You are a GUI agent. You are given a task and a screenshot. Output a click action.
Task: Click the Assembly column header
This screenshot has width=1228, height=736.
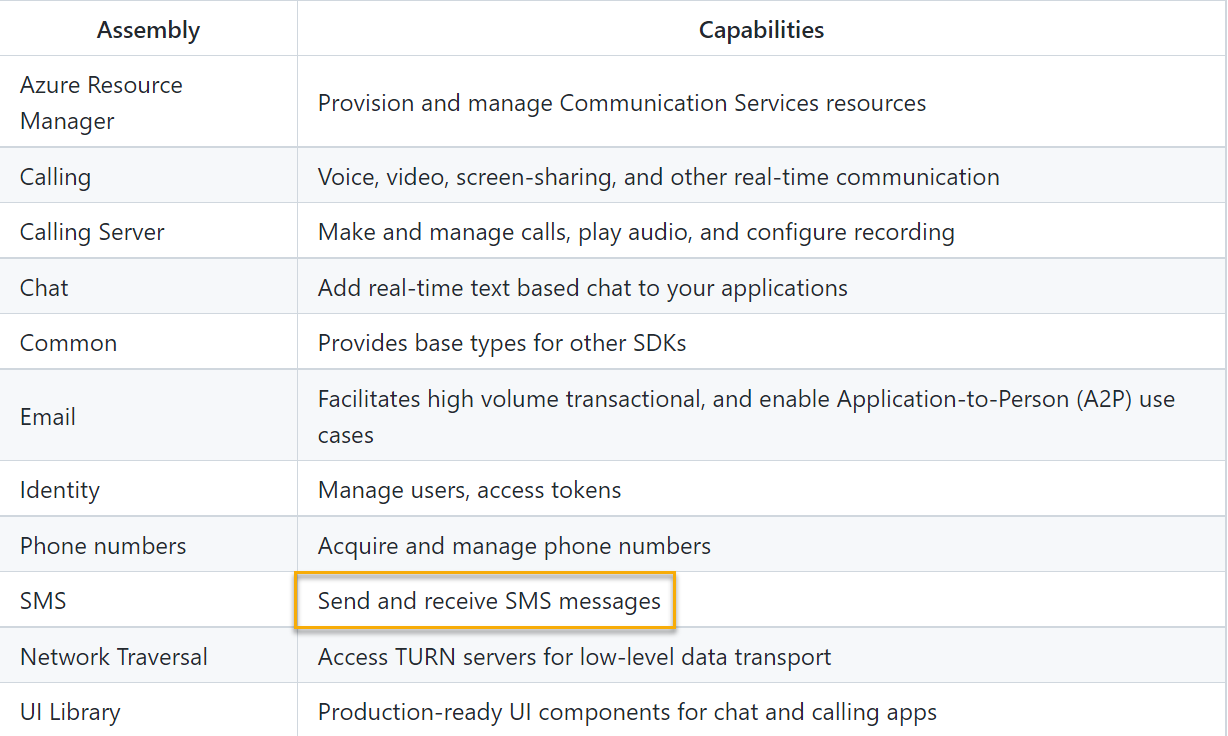[148, 30]
